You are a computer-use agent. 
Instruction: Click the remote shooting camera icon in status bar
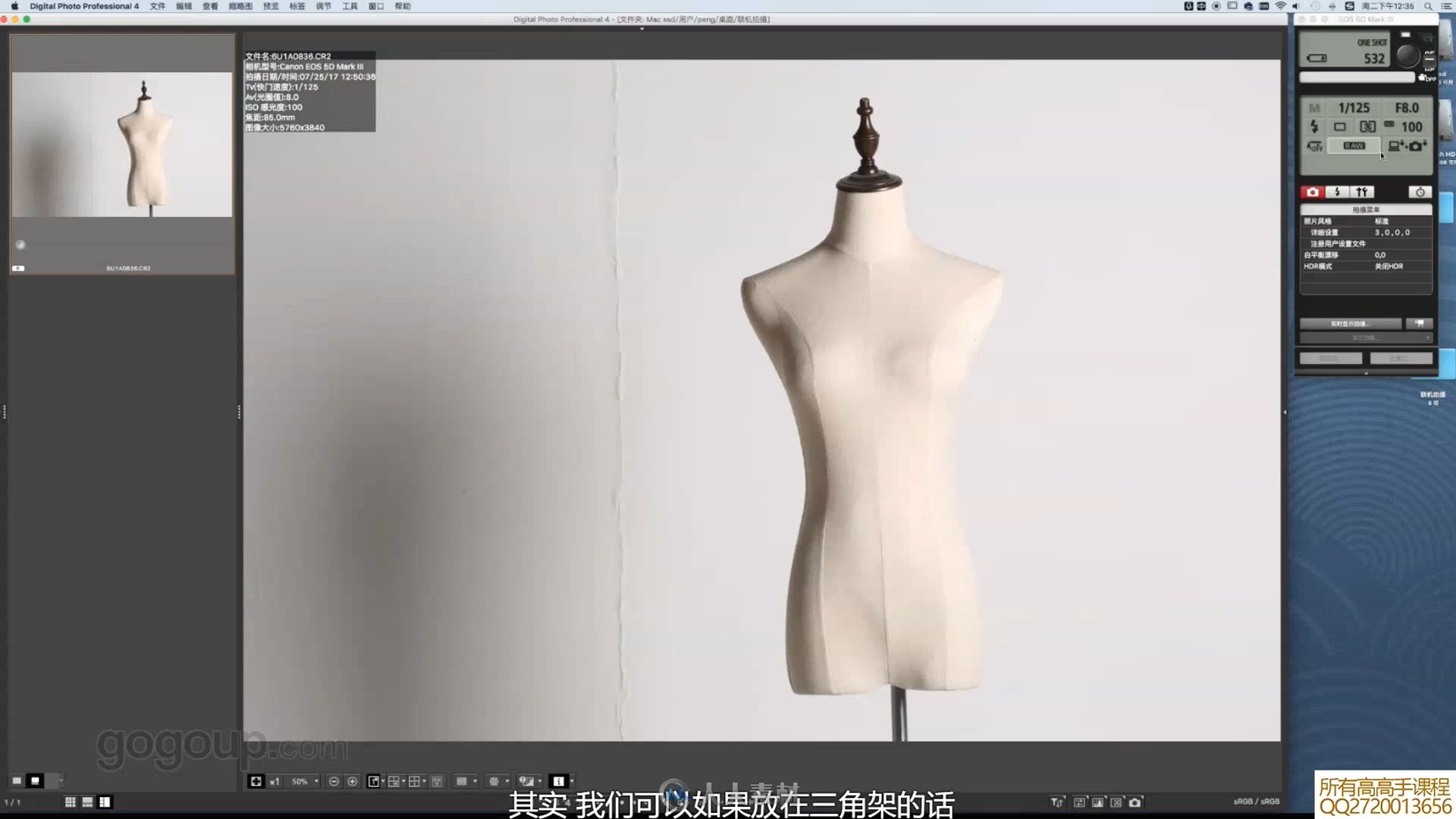[1135, 802]
